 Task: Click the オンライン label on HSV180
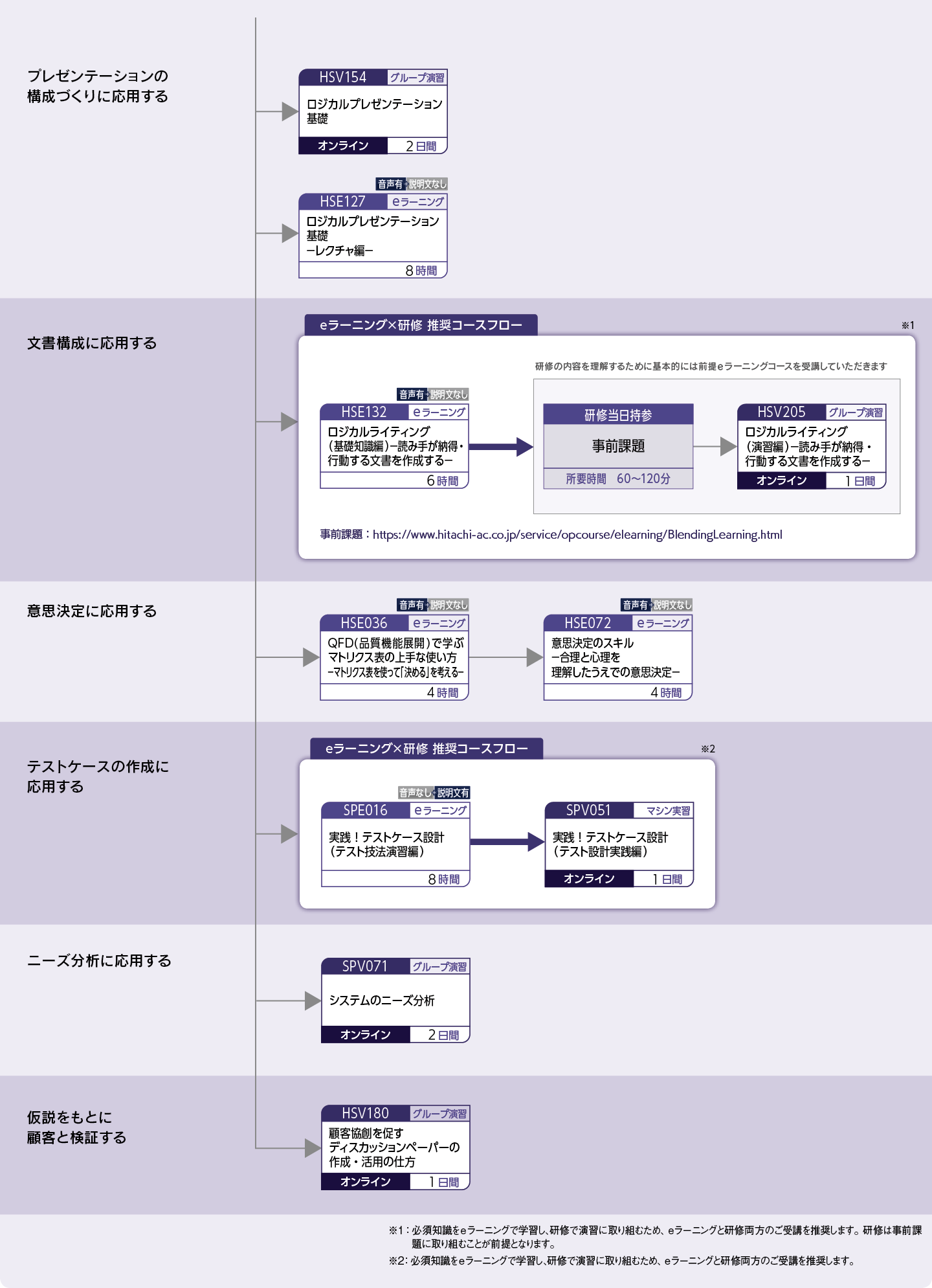[366, 1182]
